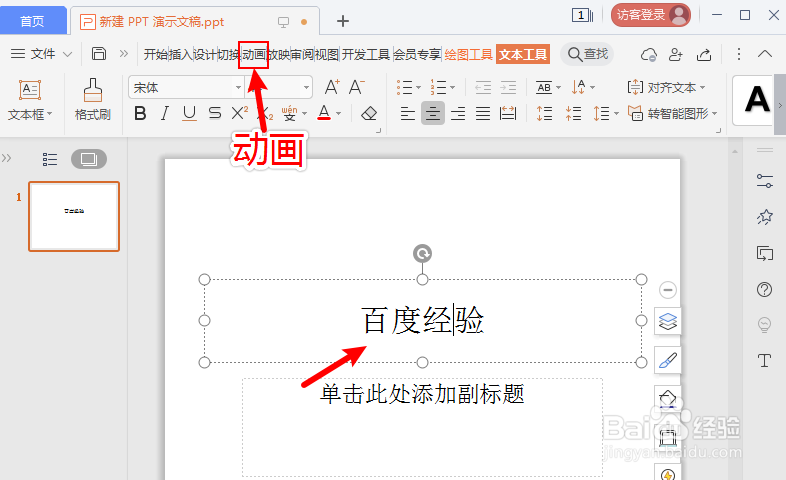The image size is (786, 480).
Task: Apply superscript formatting
Action: click(x=240, y=113)
